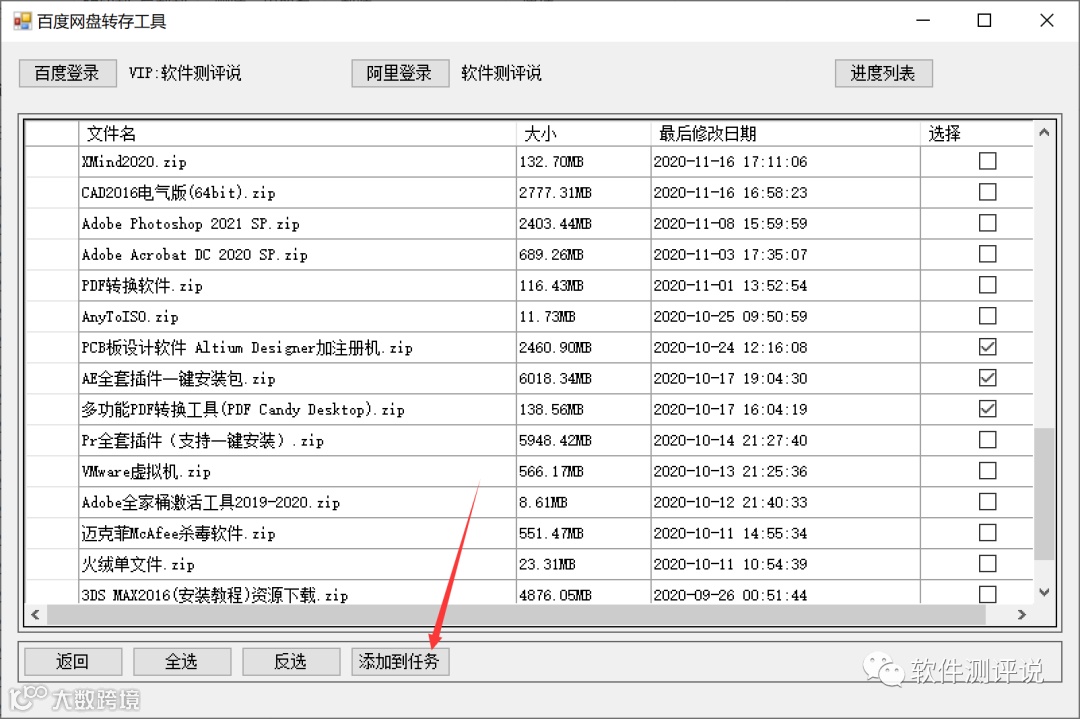This screenshot has width=1080, height=719.
Task: Check the box for 3DS MAX2016 row
Action: (x=987, y=594)
